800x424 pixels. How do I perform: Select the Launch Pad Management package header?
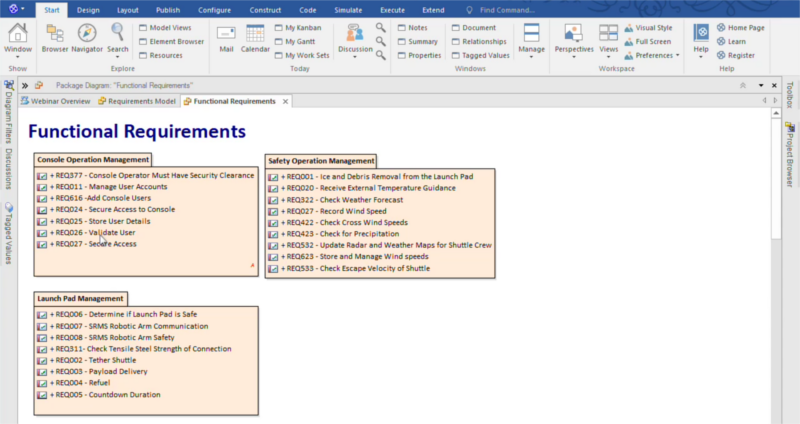80,298
